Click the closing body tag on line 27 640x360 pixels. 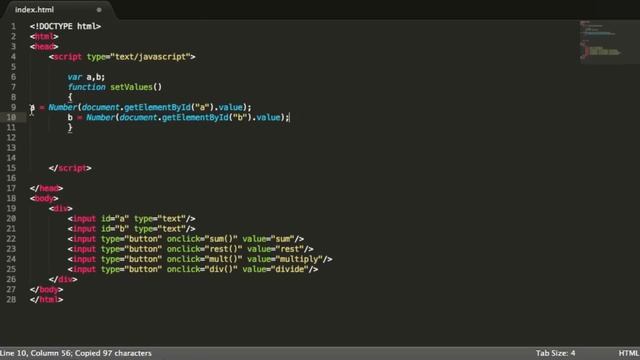pyautogui.click(x=46, y=289)
